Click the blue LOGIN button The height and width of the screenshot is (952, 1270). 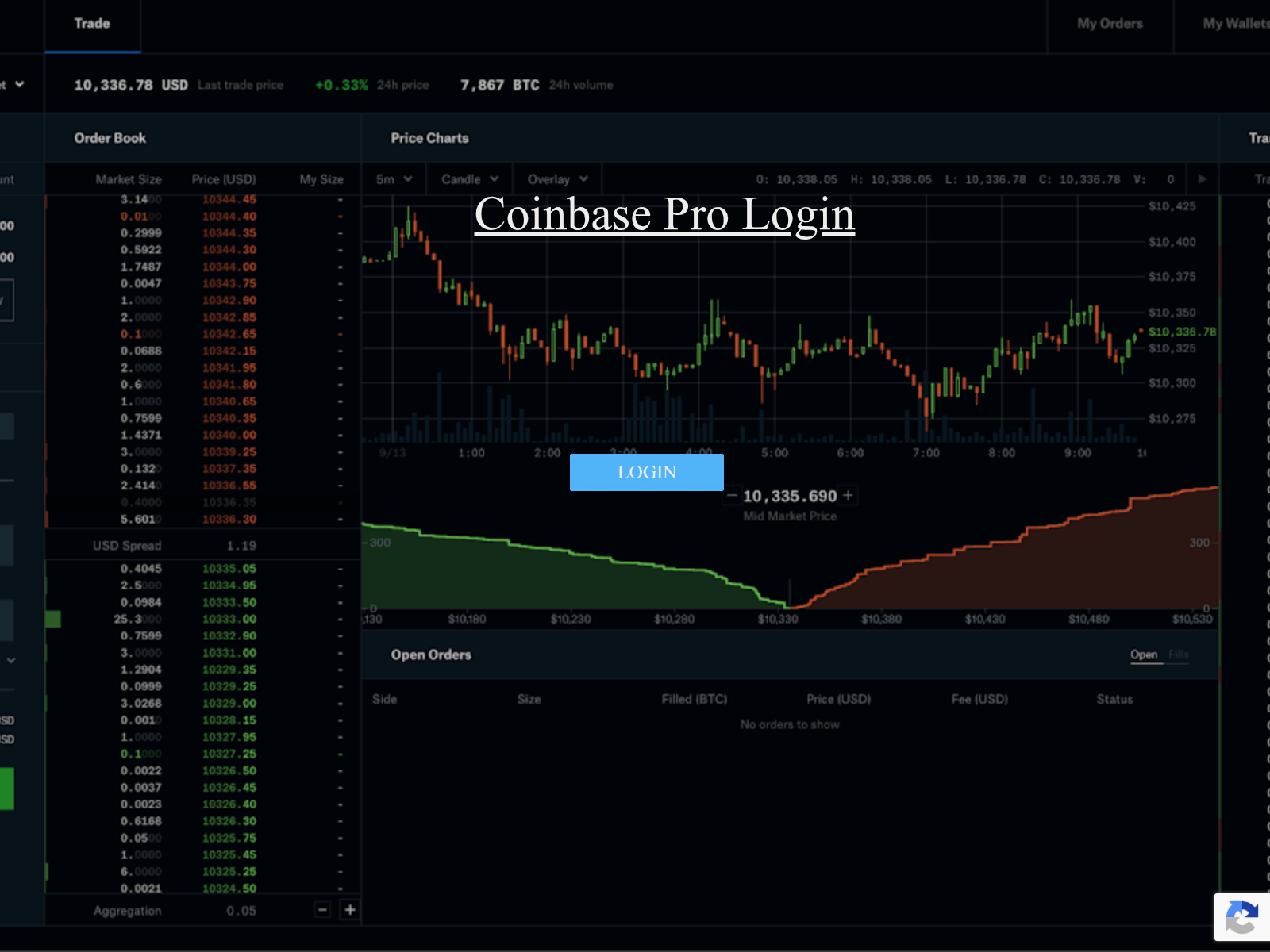(x=646, y=472)
